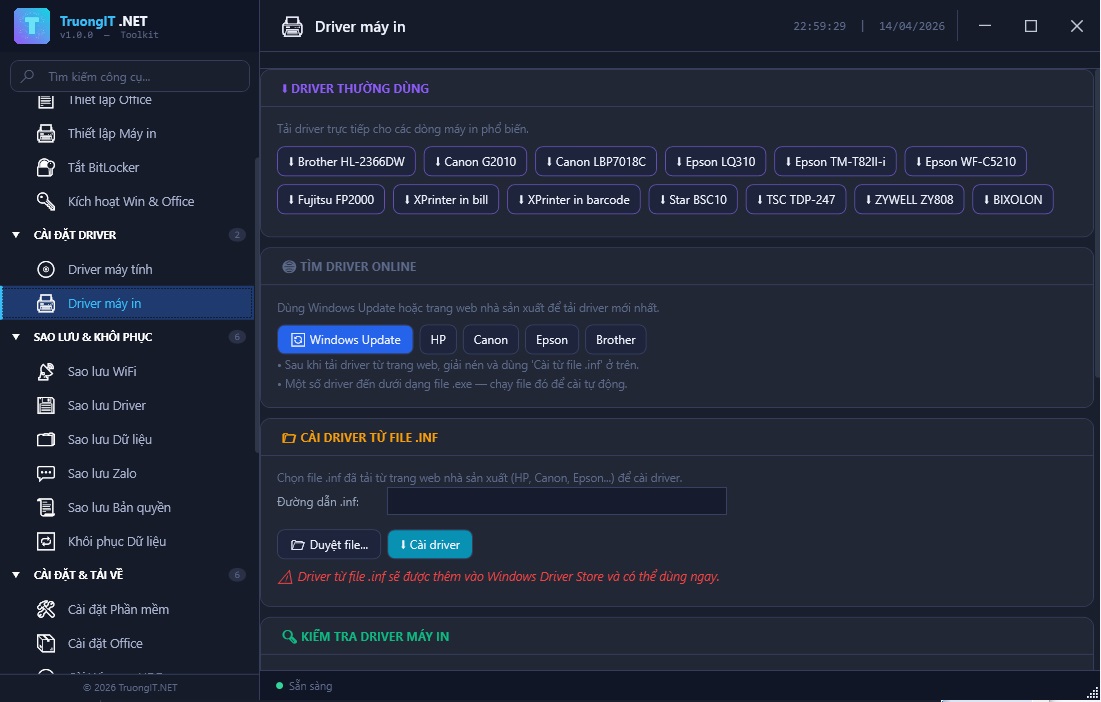Open Sao lưu Driver in sidebar
1101x702 pixels.
point(107,405)
